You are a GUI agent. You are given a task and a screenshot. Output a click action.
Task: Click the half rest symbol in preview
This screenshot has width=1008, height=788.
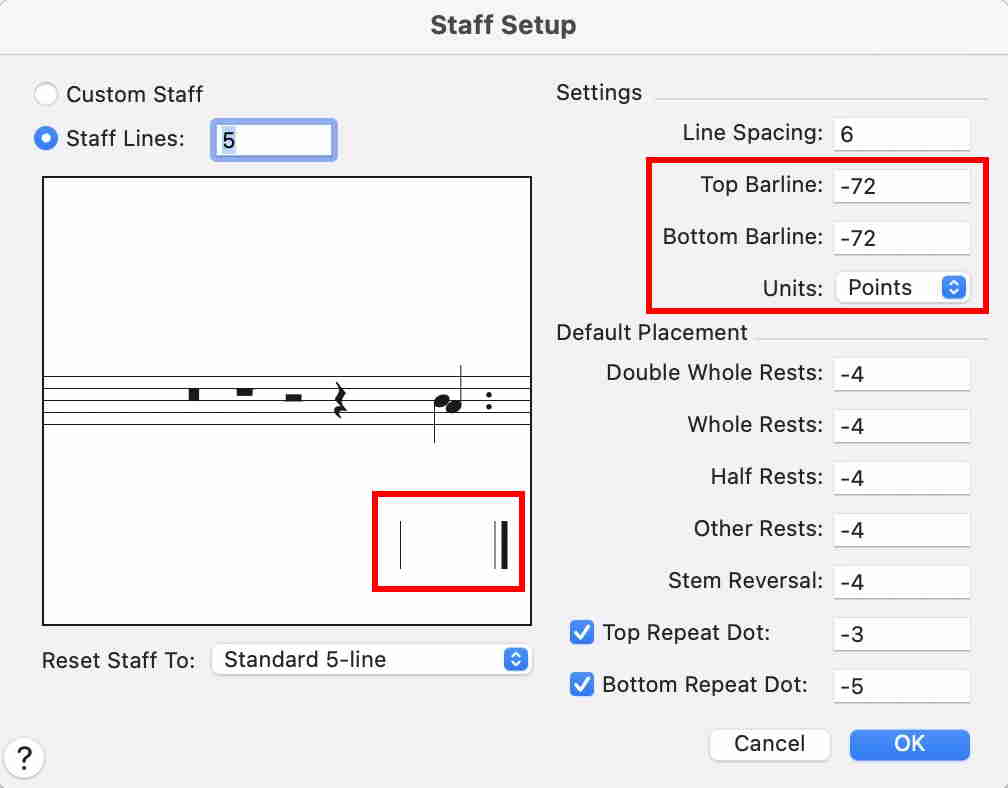click(x=293, y=397)
